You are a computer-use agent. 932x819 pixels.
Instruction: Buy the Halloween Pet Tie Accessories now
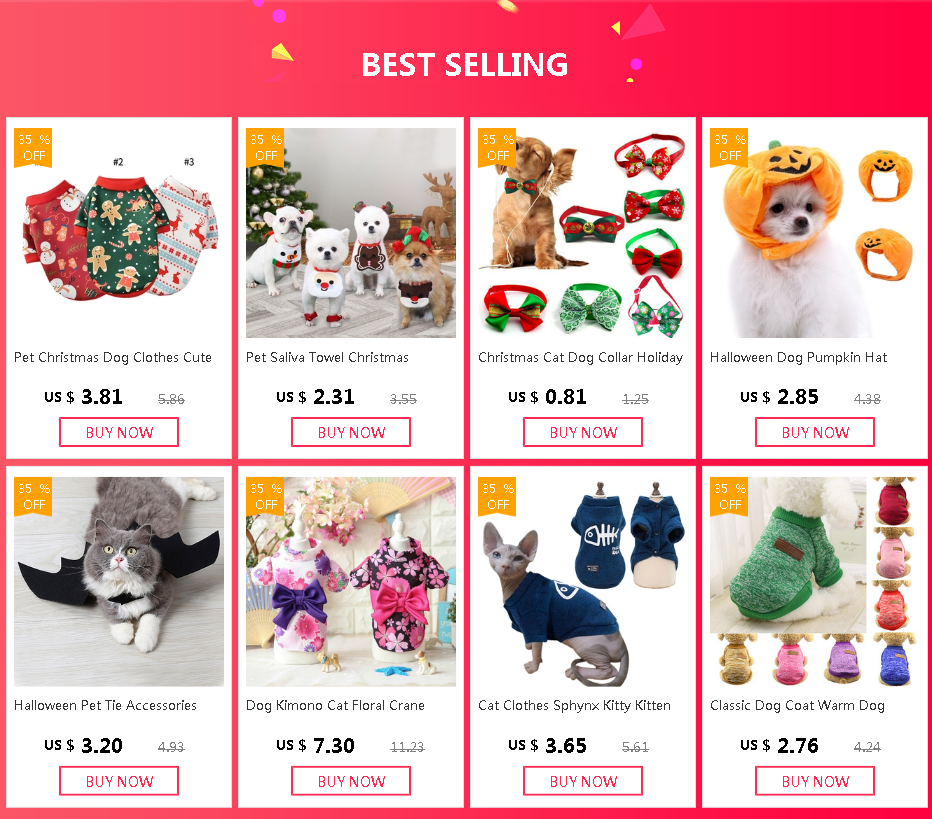click(119, 781)
